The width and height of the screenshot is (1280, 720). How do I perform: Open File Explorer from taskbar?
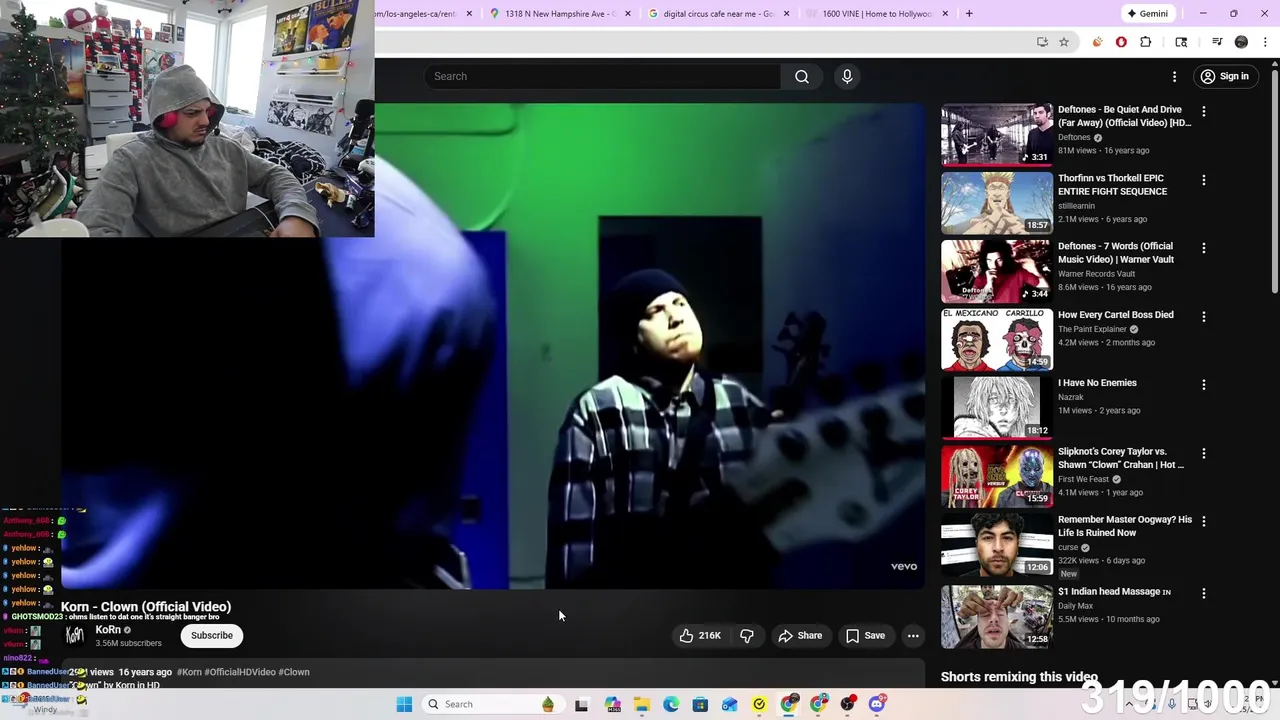(x=641, y=704)
